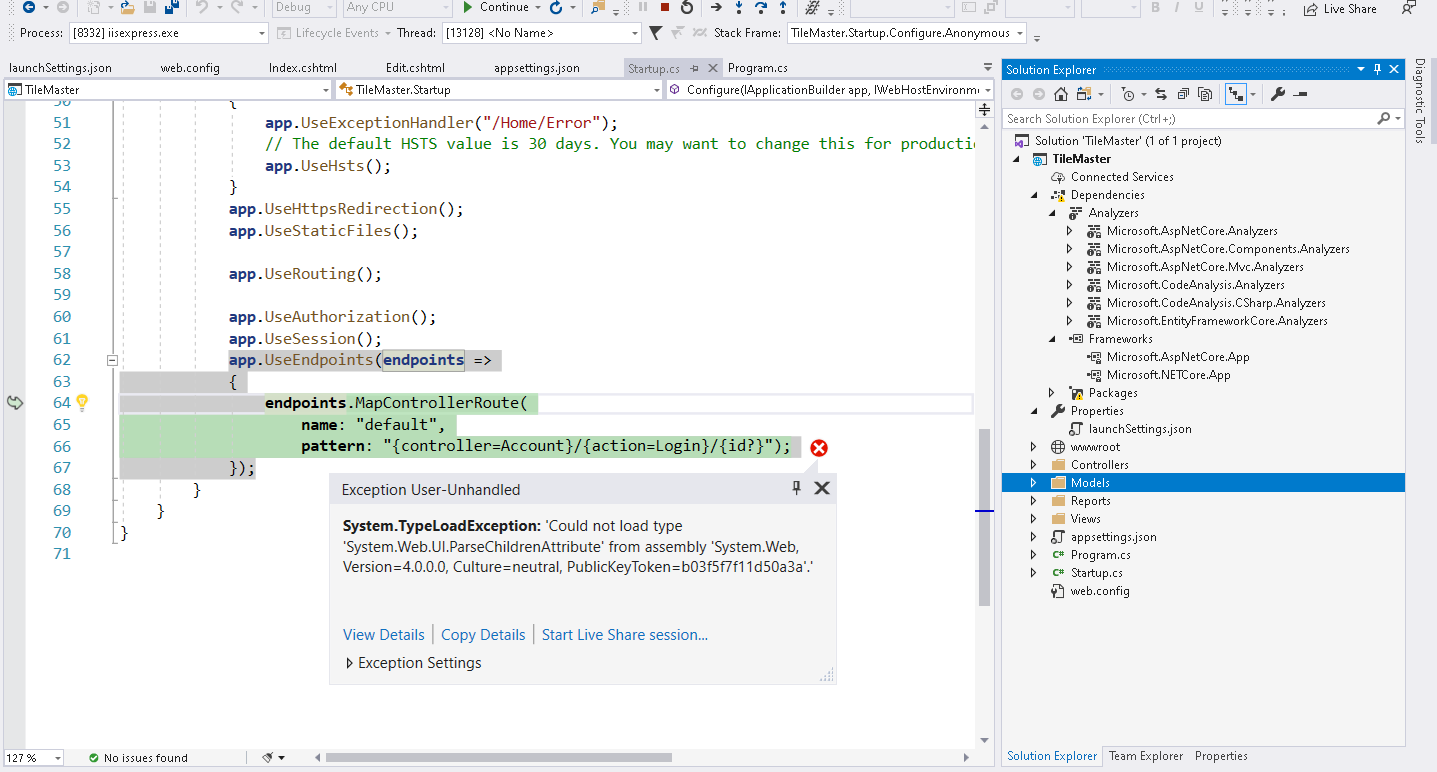Toggle Show All Files in Solution Explorer

coord(1205,94)
